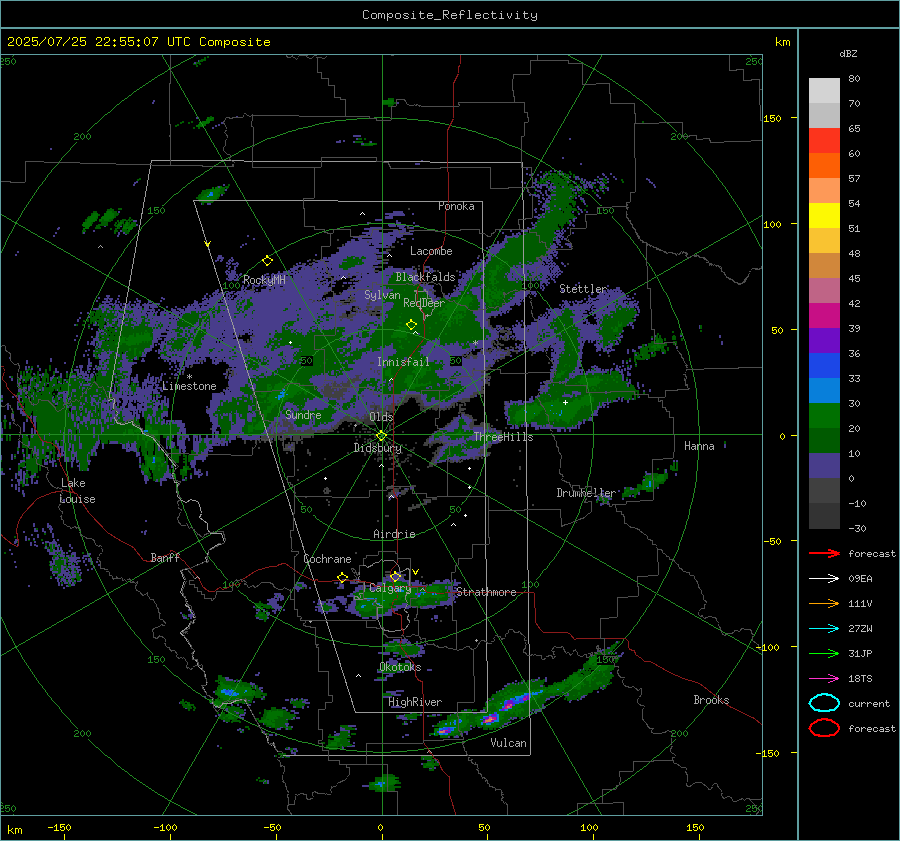
Task: Click the Airdrie city label
Action: (394, 534)
